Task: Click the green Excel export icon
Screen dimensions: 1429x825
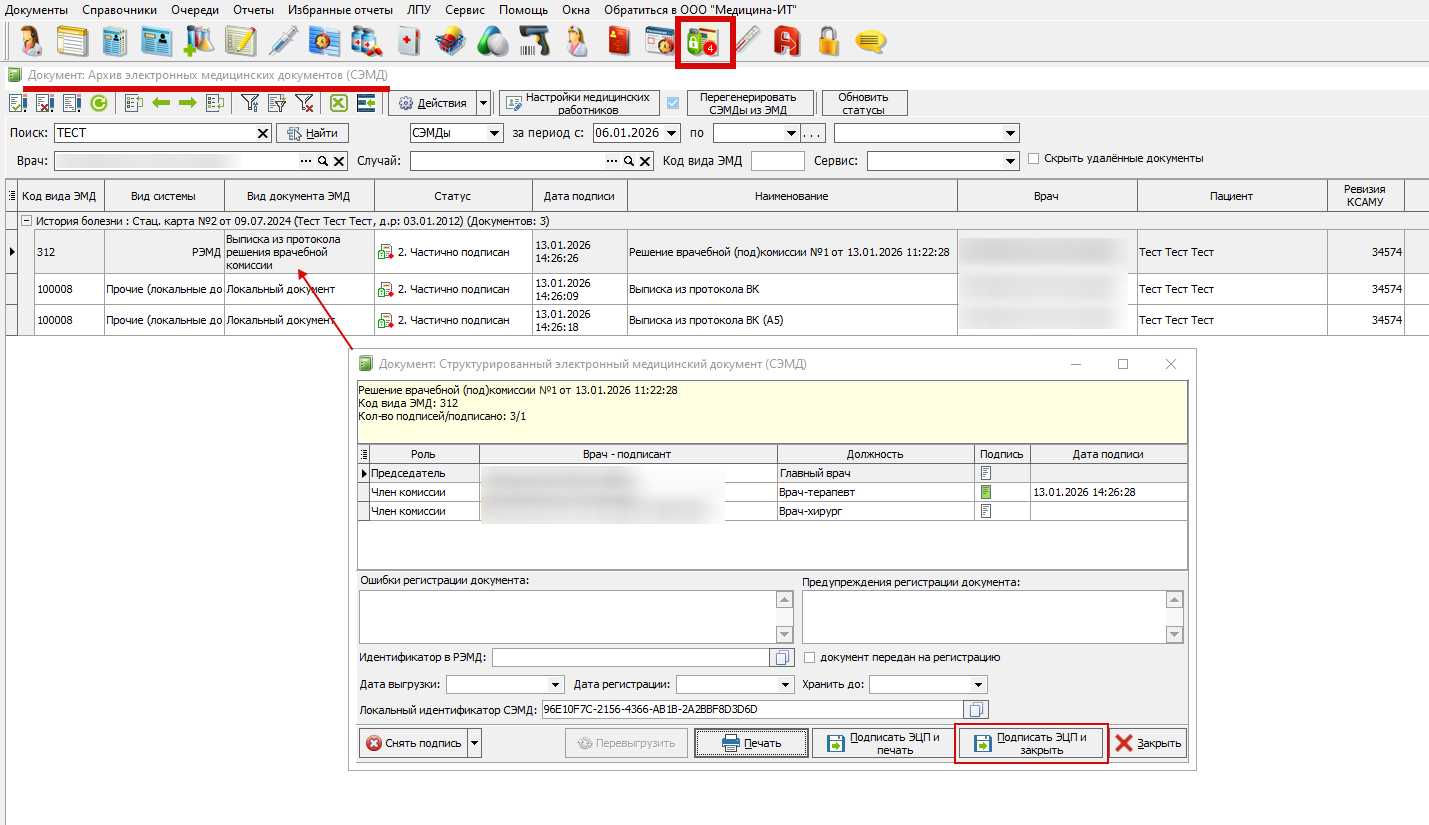Action: tap(338, 103)
